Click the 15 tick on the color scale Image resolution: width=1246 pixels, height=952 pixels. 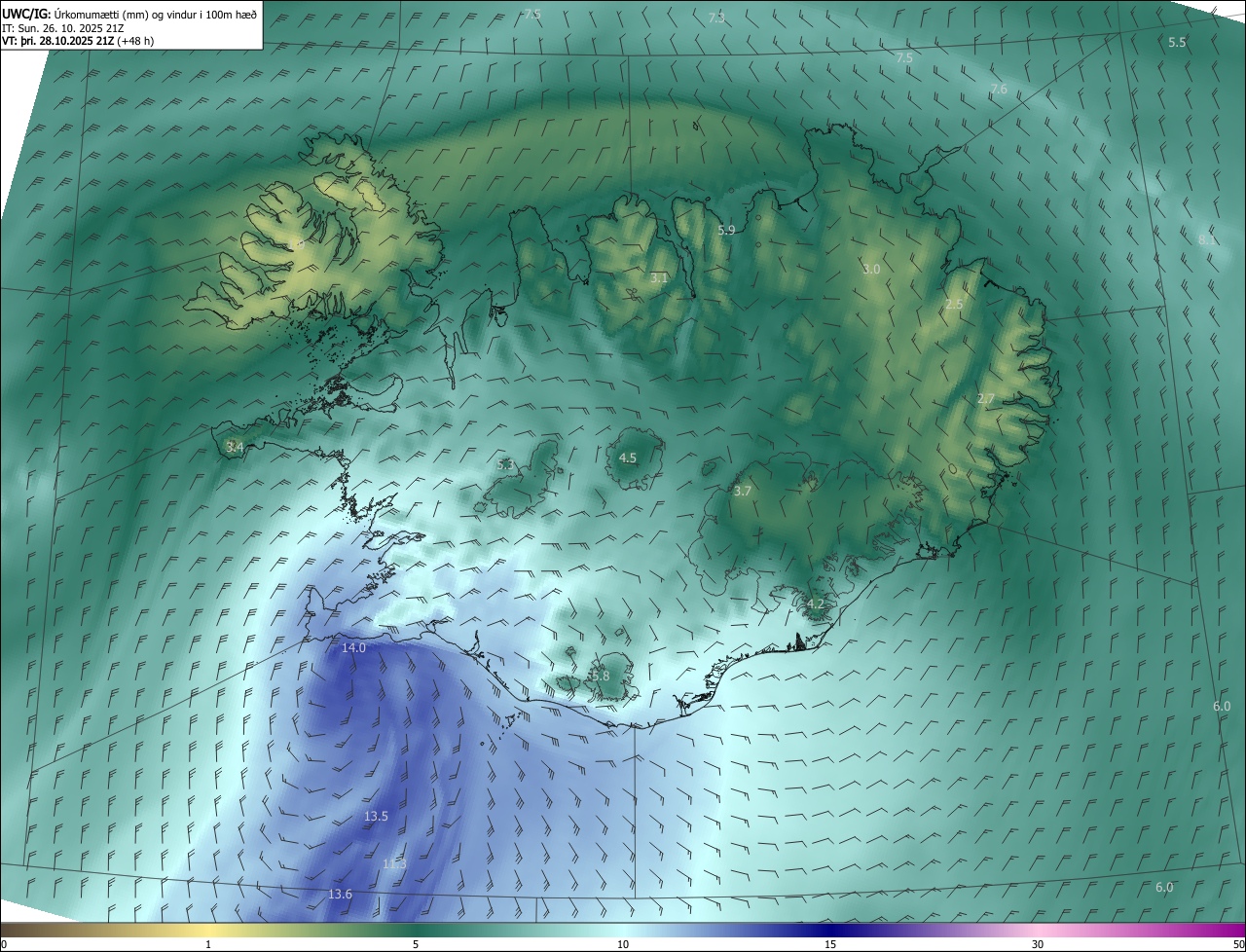(830, 945)
